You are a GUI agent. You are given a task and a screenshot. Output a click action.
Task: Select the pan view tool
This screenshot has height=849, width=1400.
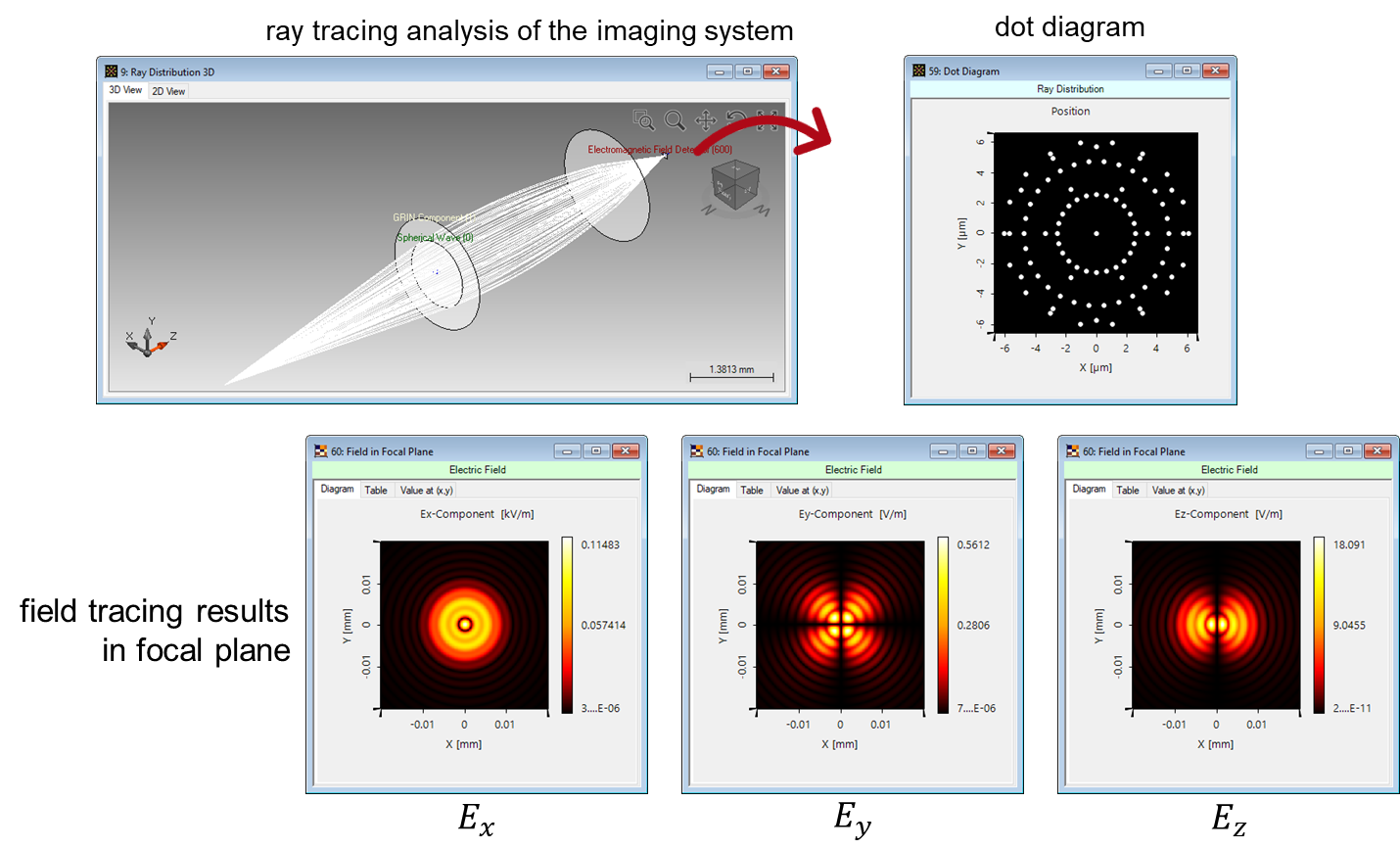[706, 119]
